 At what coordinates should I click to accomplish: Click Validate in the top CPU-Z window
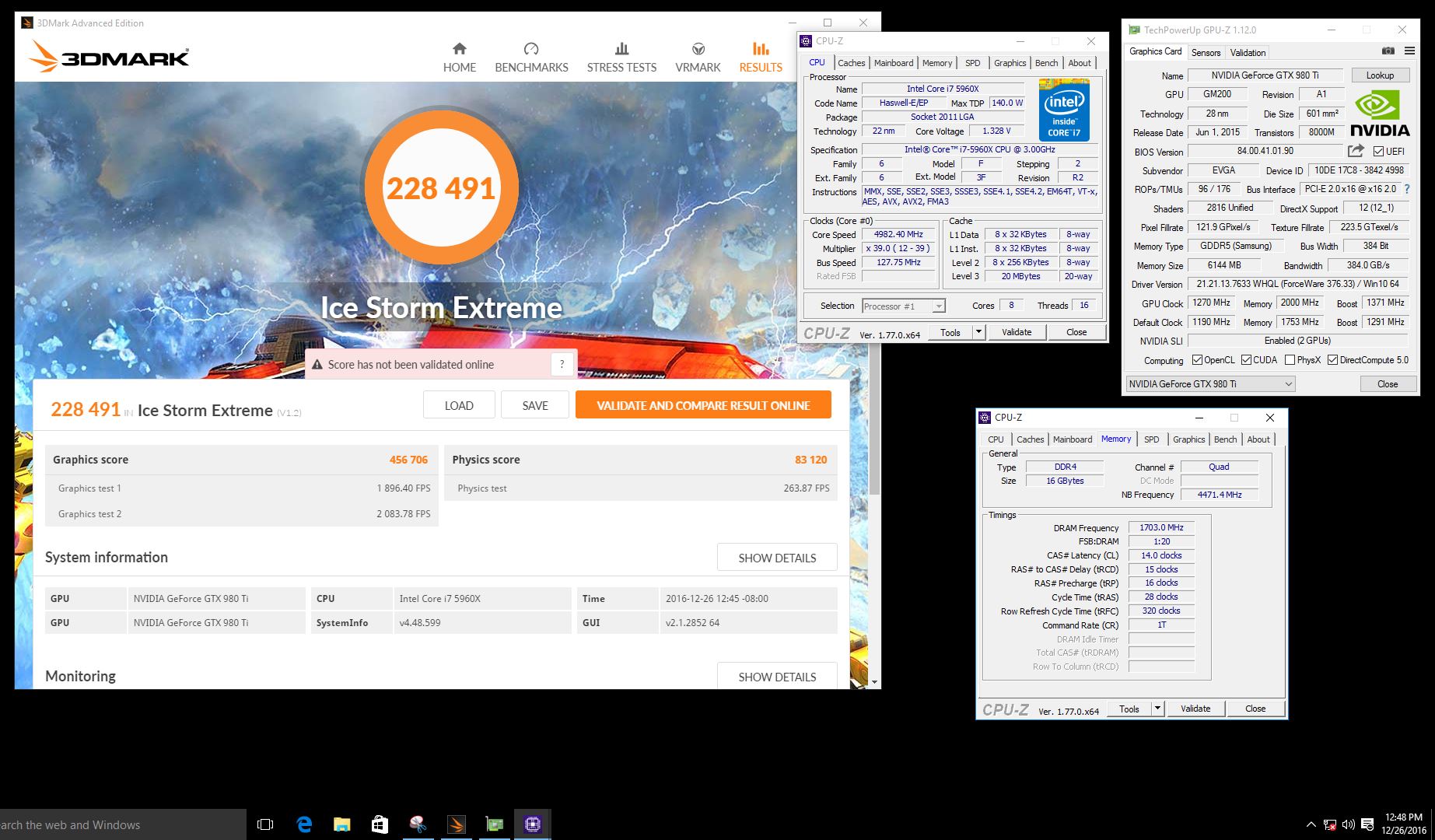1017,332
